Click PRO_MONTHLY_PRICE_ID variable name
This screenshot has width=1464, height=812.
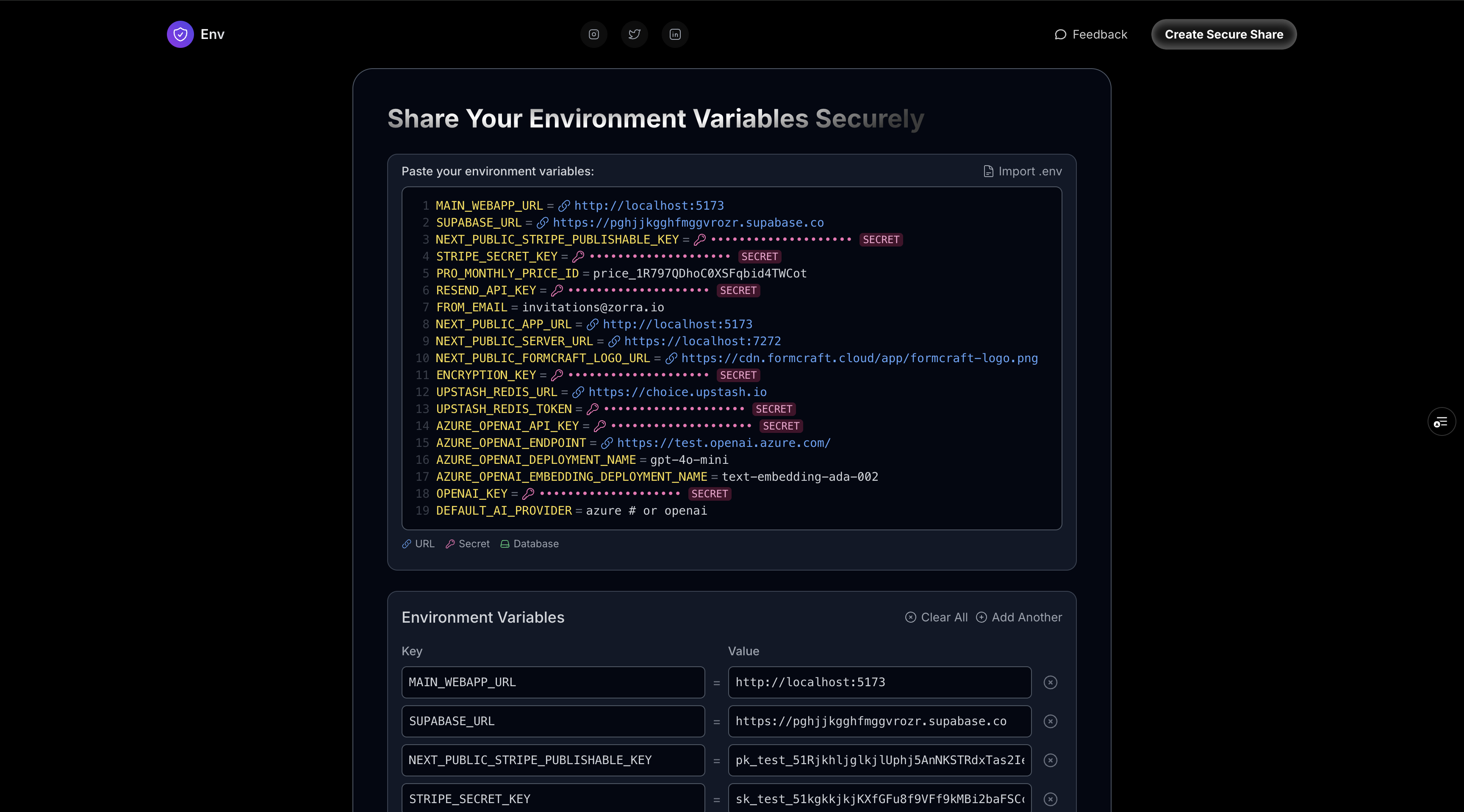507,273
